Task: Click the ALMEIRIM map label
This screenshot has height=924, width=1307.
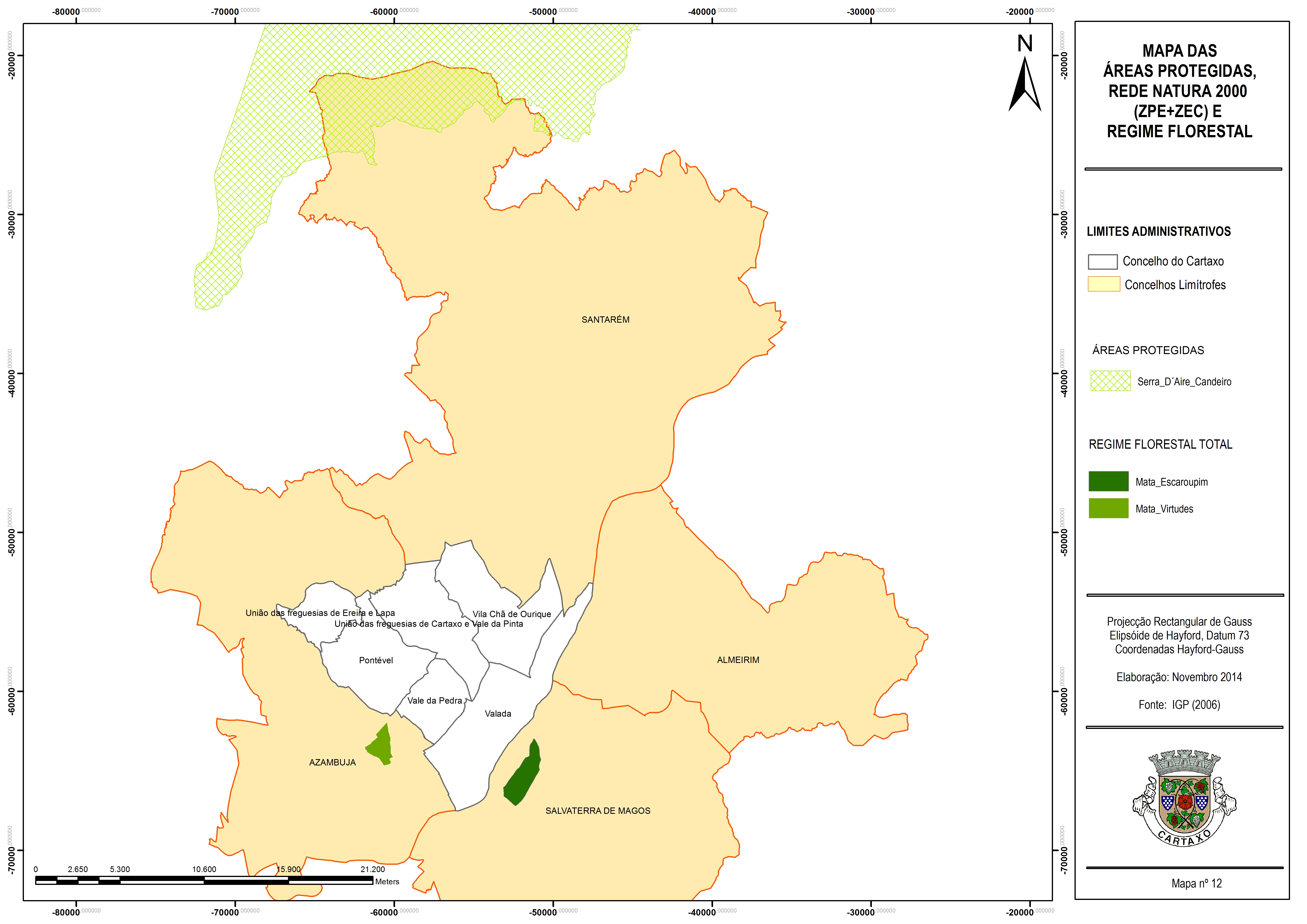Action: coord(738,660)
